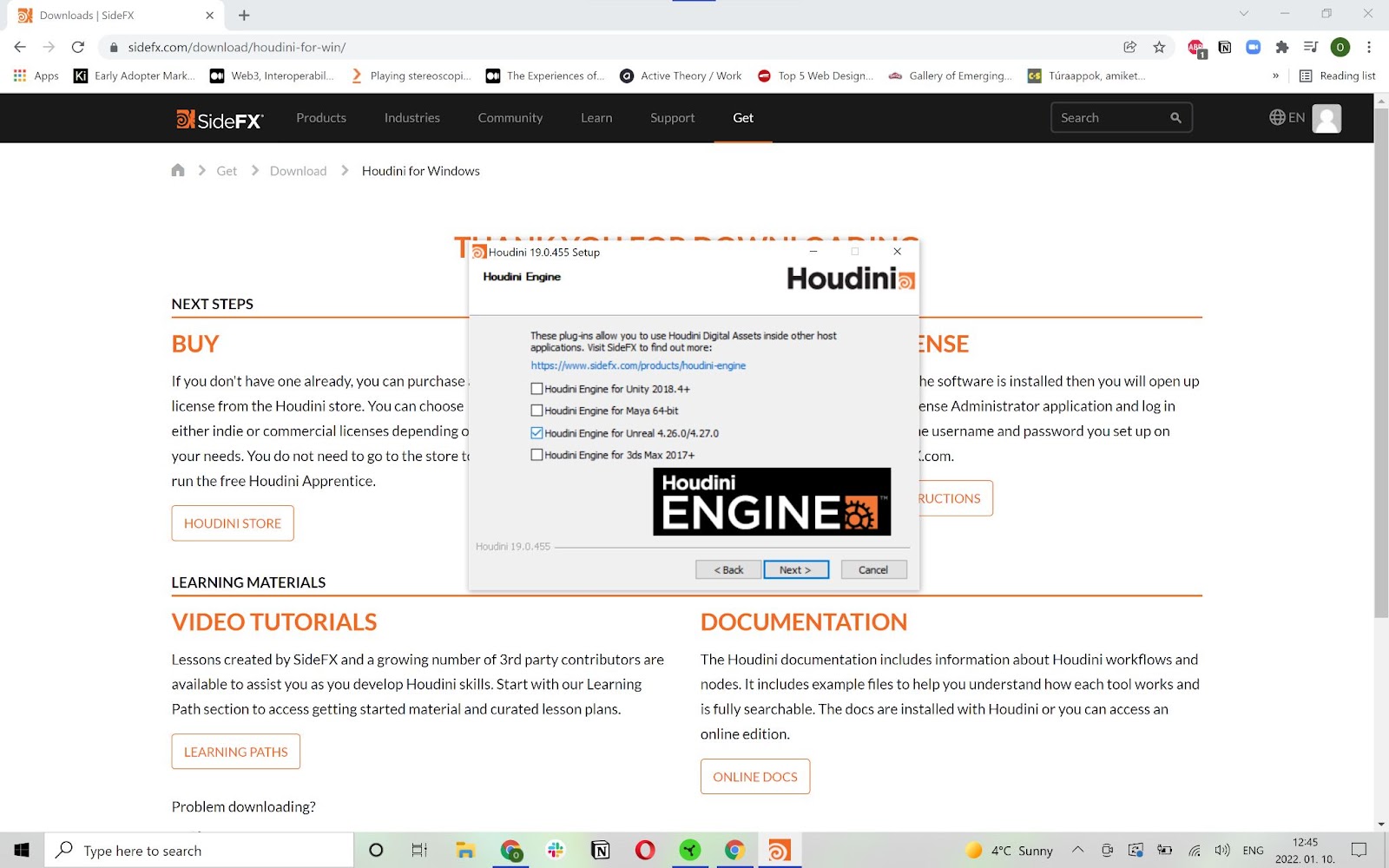Click the Download breadcrumb link
The height and width of the screenshot is (868, 1389).
tap(299, 171)
